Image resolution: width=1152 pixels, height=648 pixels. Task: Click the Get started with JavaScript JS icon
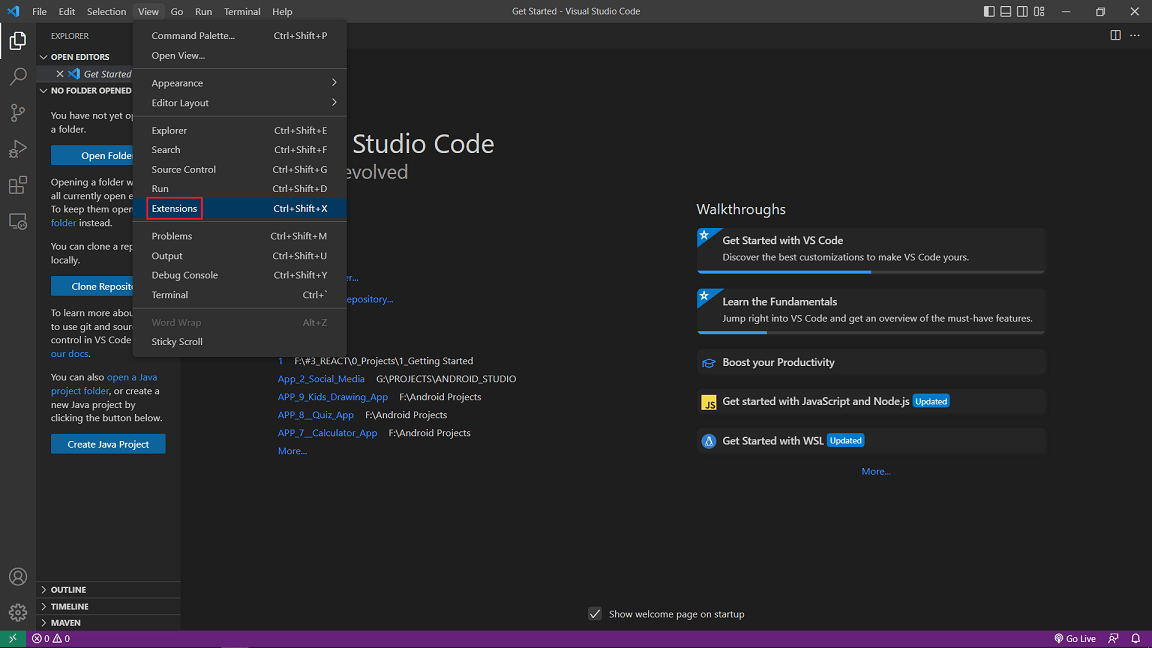coord(708,402)
